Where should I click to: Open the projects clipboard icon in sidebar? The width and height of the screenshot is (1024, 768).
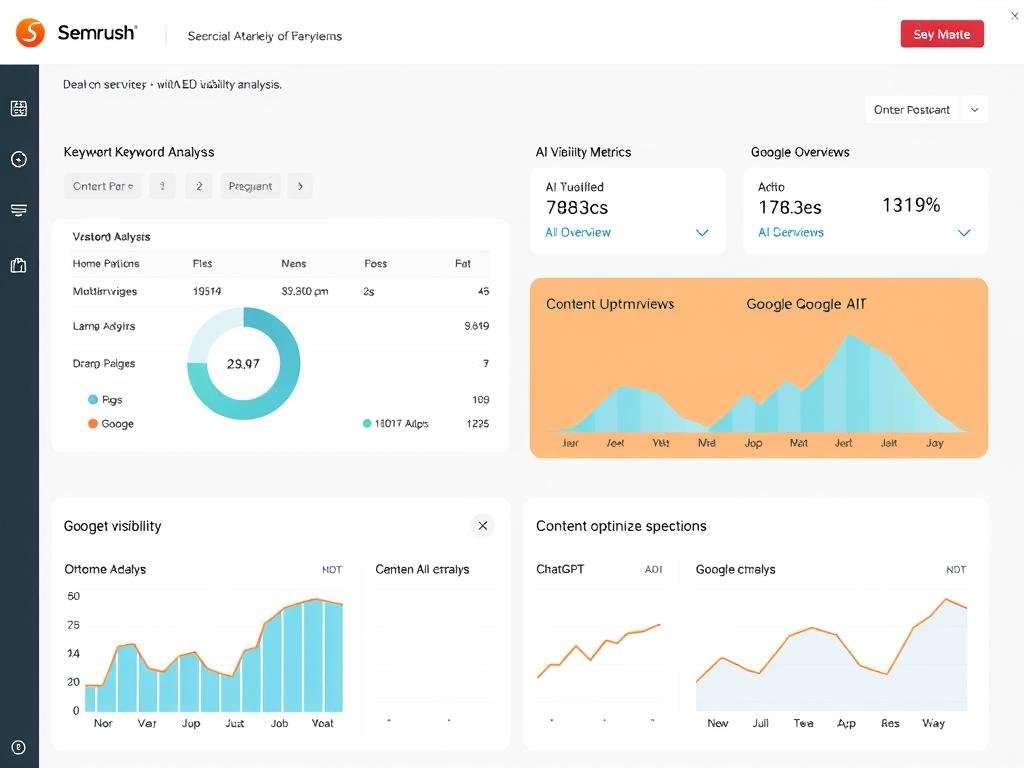[x=19, y=264]
